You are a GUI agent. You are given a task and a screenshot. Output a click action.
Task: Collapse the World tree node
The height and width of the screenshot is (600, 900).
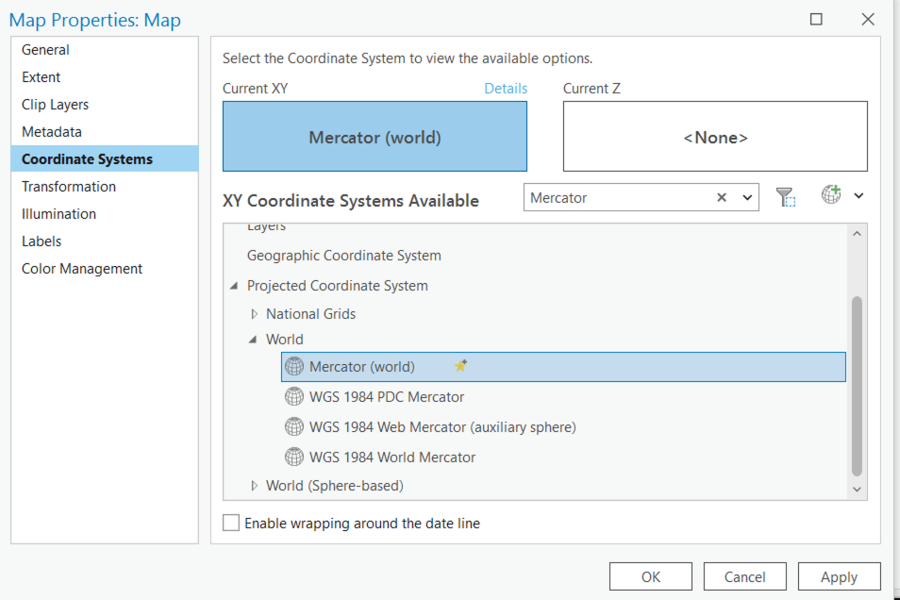253,339
